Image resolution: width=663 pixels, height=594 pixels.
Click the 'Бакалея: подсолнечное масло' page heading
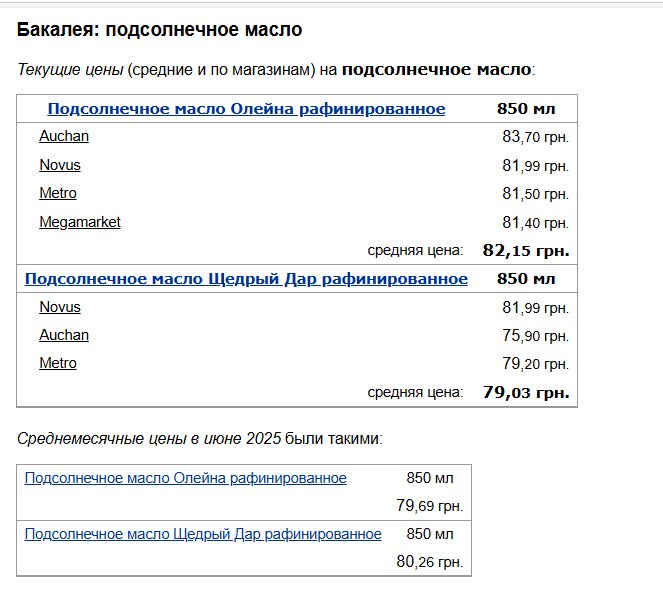pos(159,30)
